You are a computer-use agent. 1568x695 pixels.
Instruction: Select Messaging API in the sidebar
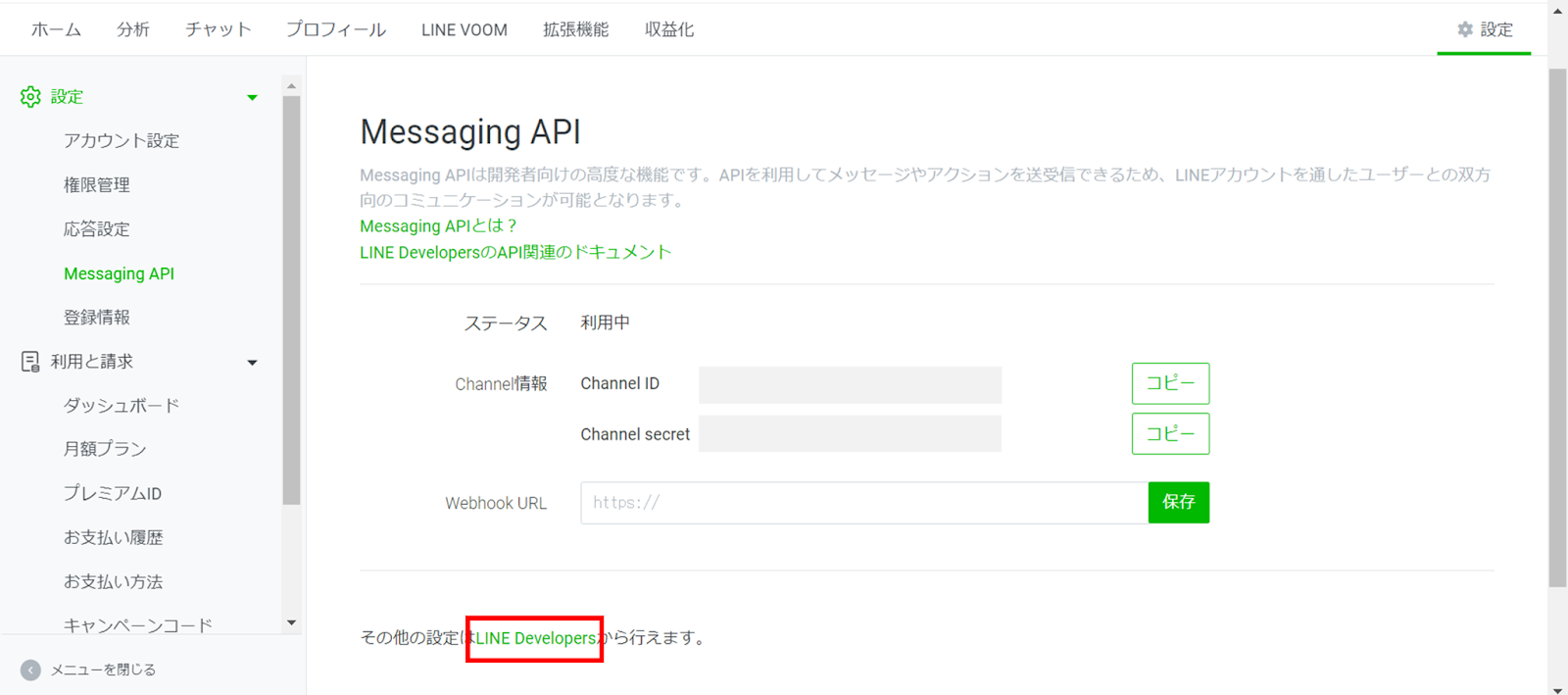pyautogui.click(x=120, y=273)
